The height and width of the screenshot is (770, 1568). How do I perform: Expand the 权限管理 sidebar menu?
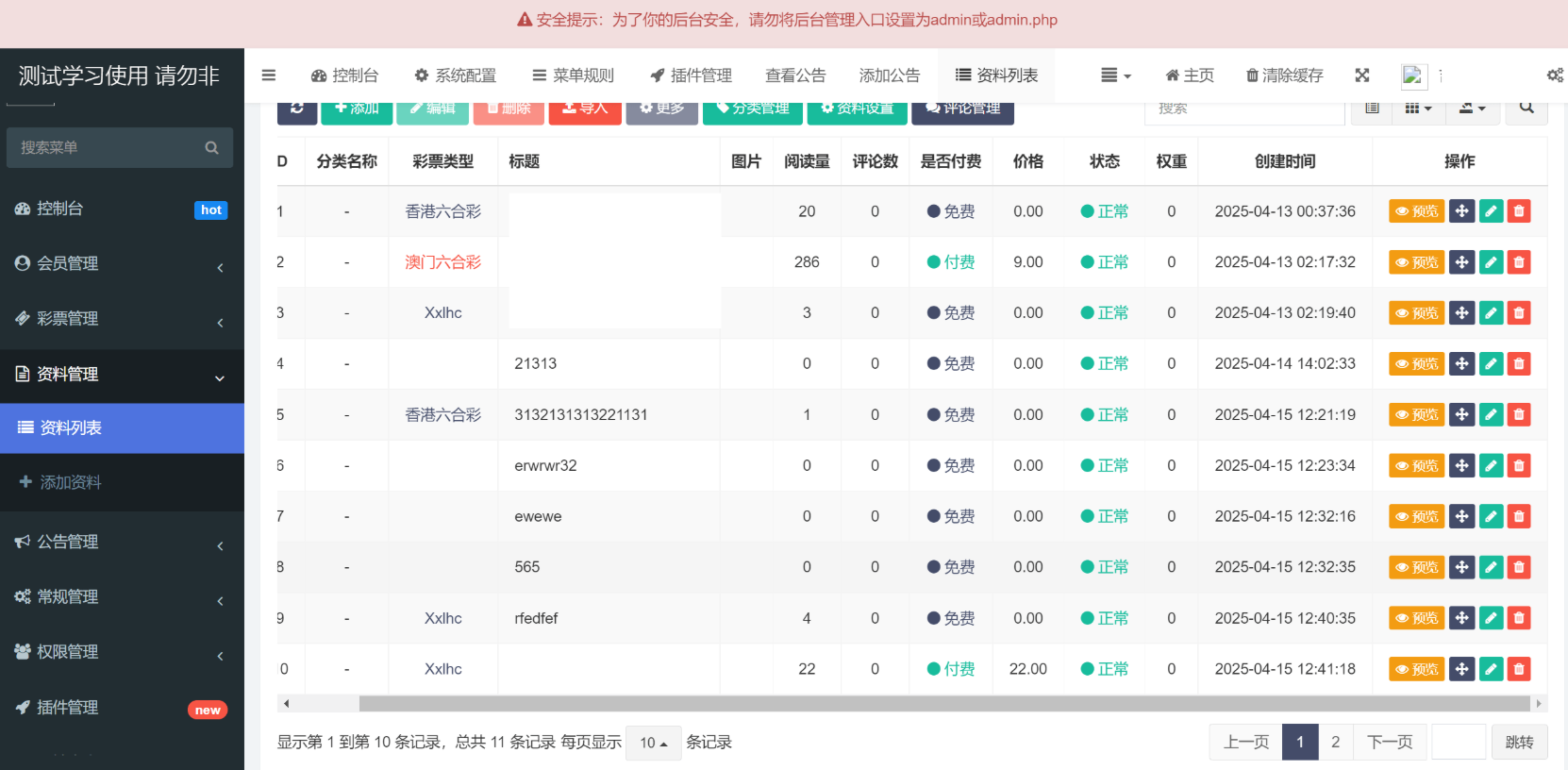pos(122,652)
